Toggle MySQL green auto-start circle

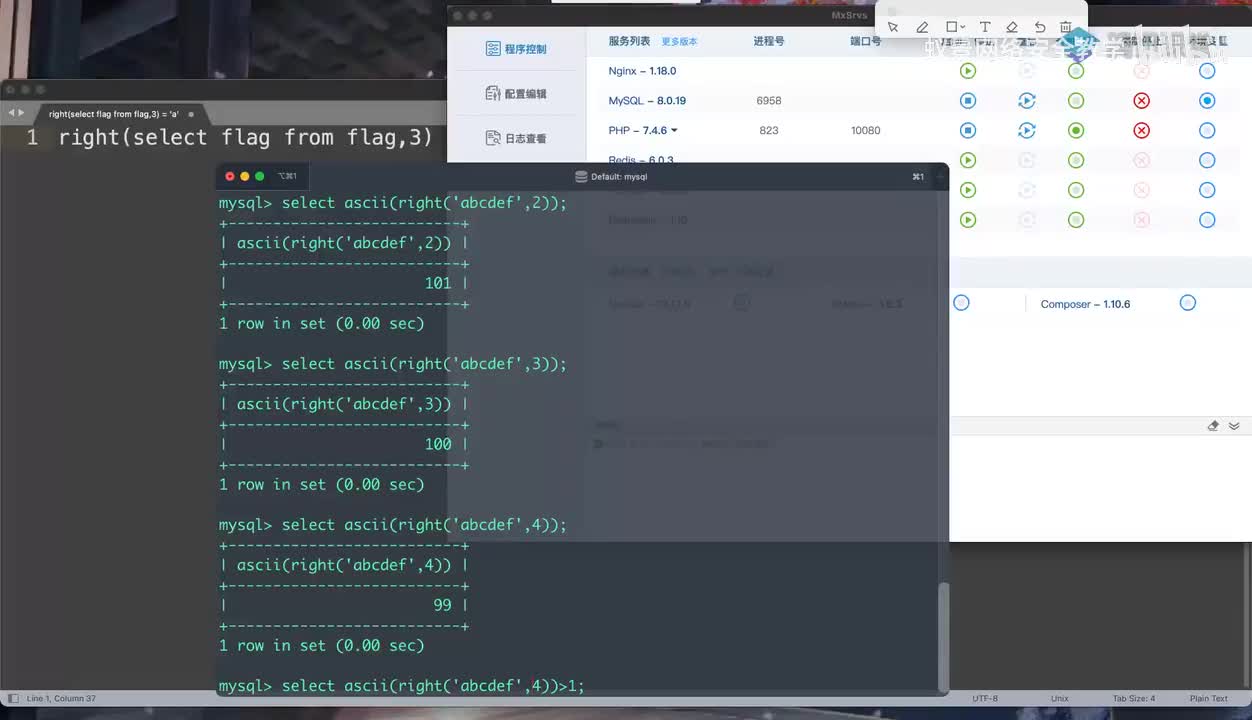(x=1076, y=101)
